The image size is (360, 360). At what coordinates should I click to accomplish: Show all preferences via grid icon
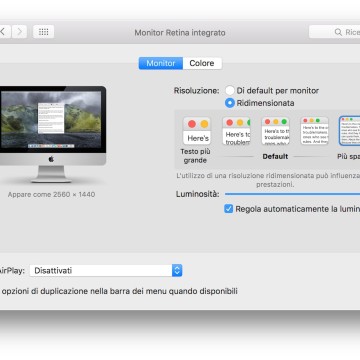pyautogui.click(x=43, y=32)
